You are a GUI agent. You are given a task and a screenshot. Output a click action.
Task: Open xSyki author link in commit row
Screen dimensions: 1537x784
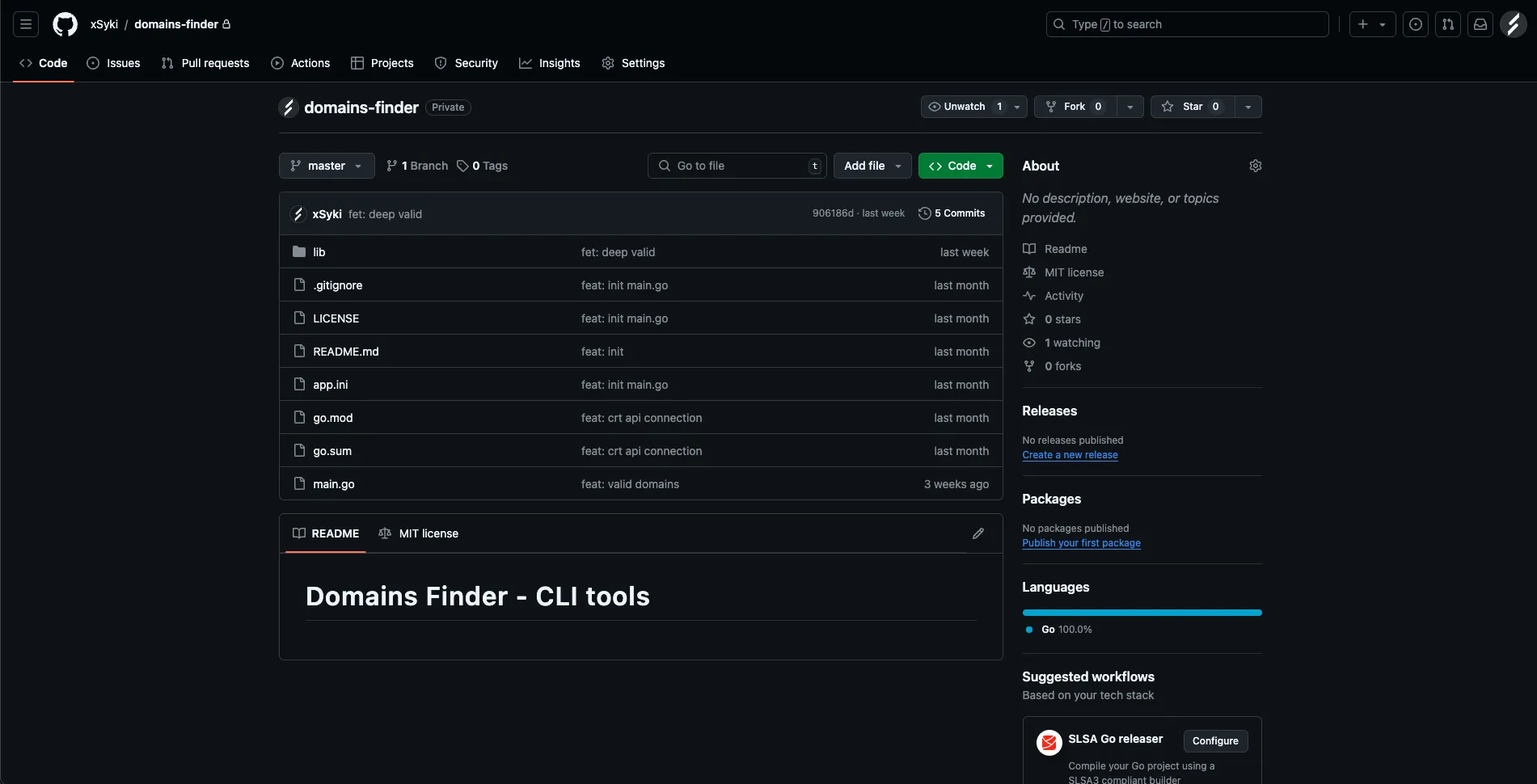327,214
